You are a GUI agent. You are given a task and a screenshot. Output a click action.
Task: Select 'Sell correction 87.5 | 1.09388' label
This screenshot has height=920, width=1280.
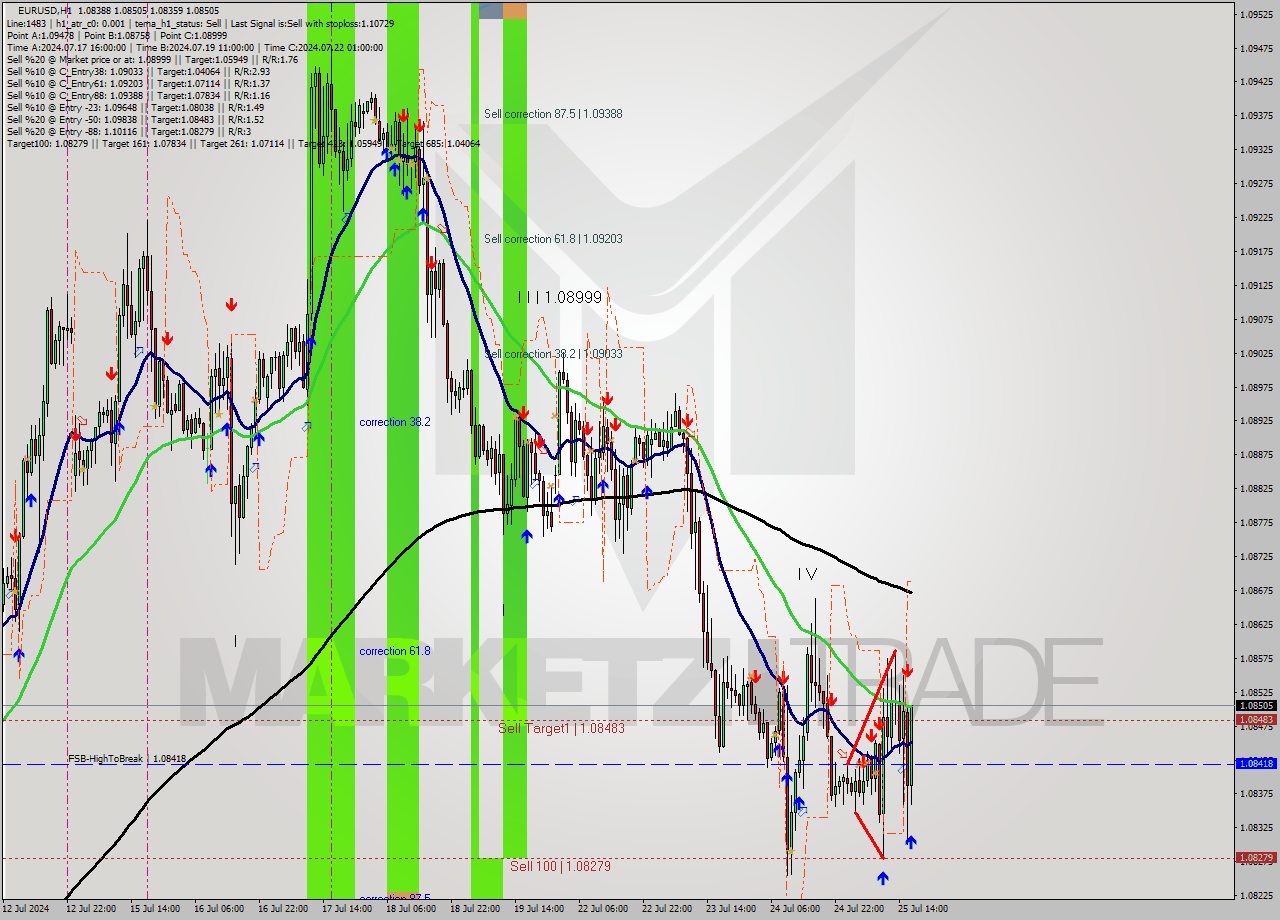point(553,114)
